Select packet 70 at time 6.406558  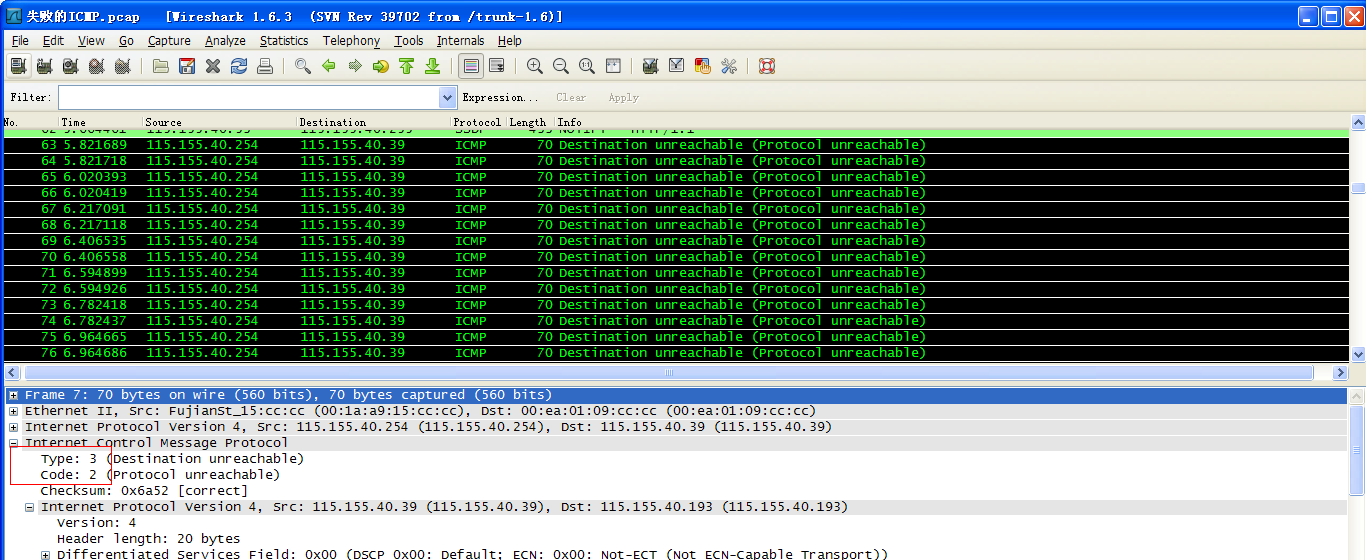click(676, 257)
